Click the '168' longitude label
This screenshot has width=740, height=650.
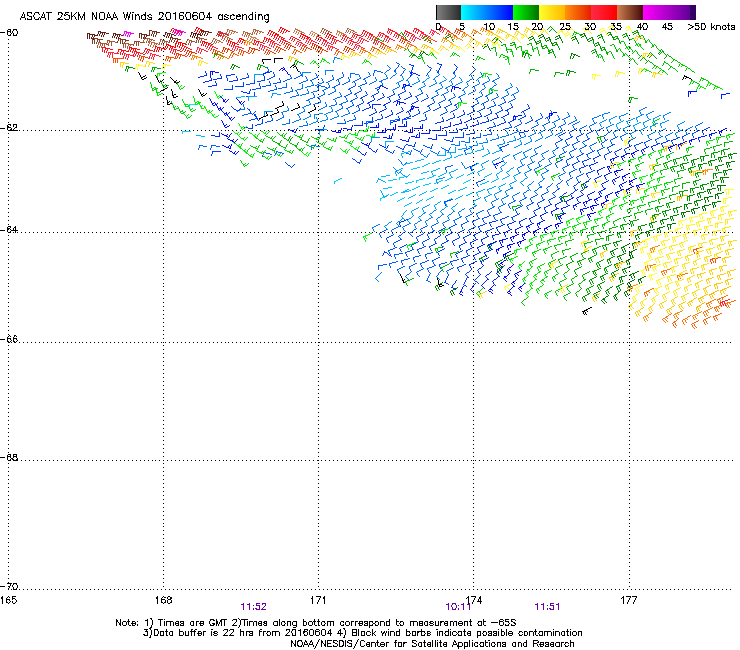(163, 600)
